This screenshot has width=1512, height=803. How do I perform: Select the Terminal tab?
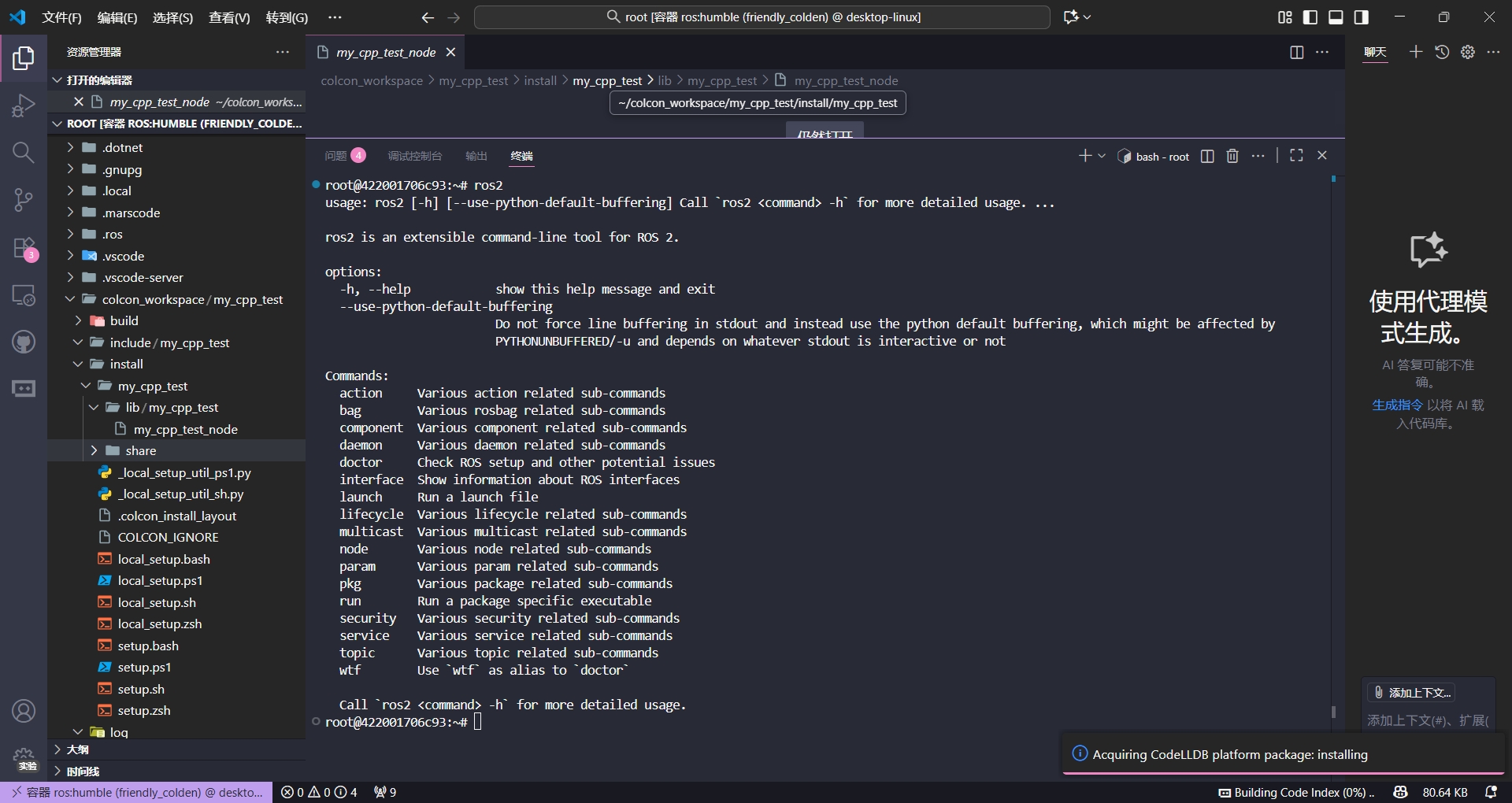521,156
